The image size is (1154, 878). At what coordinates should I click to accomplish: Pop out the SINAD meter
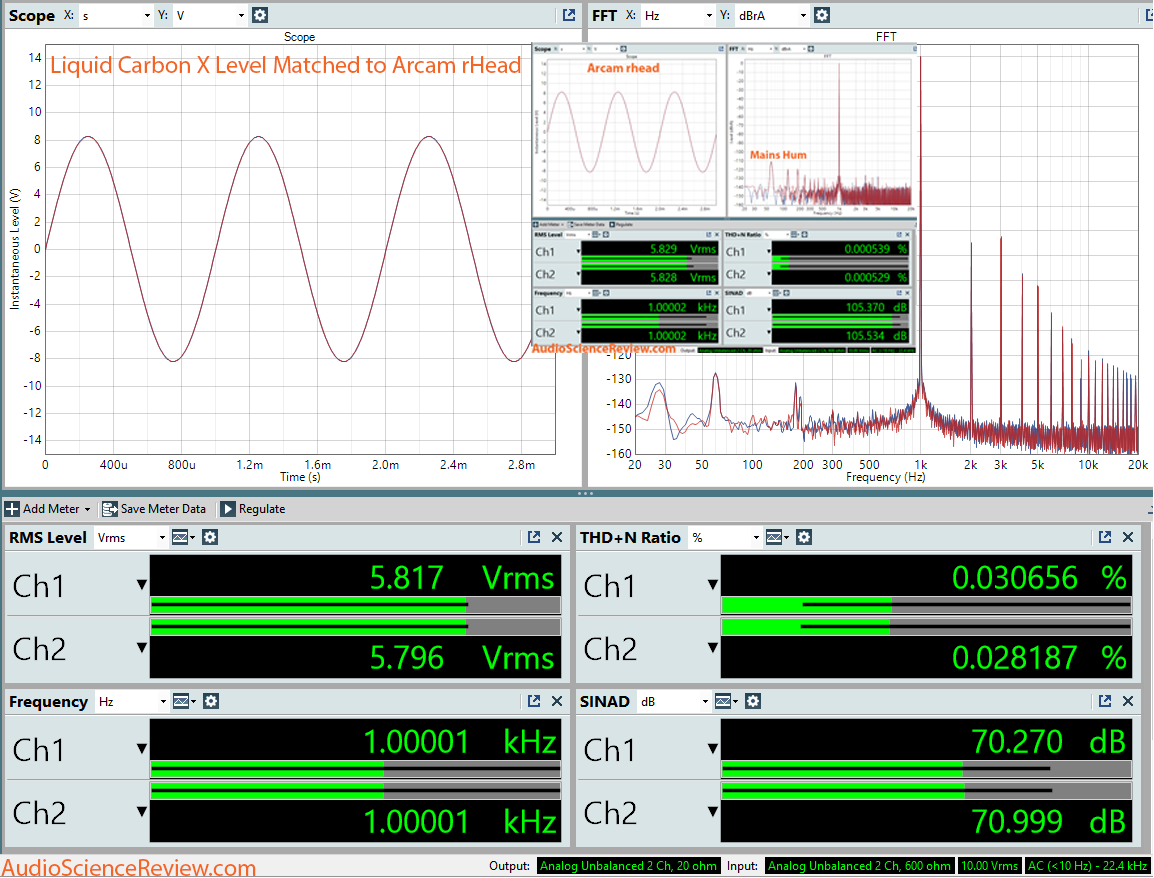click(1105, 701)
